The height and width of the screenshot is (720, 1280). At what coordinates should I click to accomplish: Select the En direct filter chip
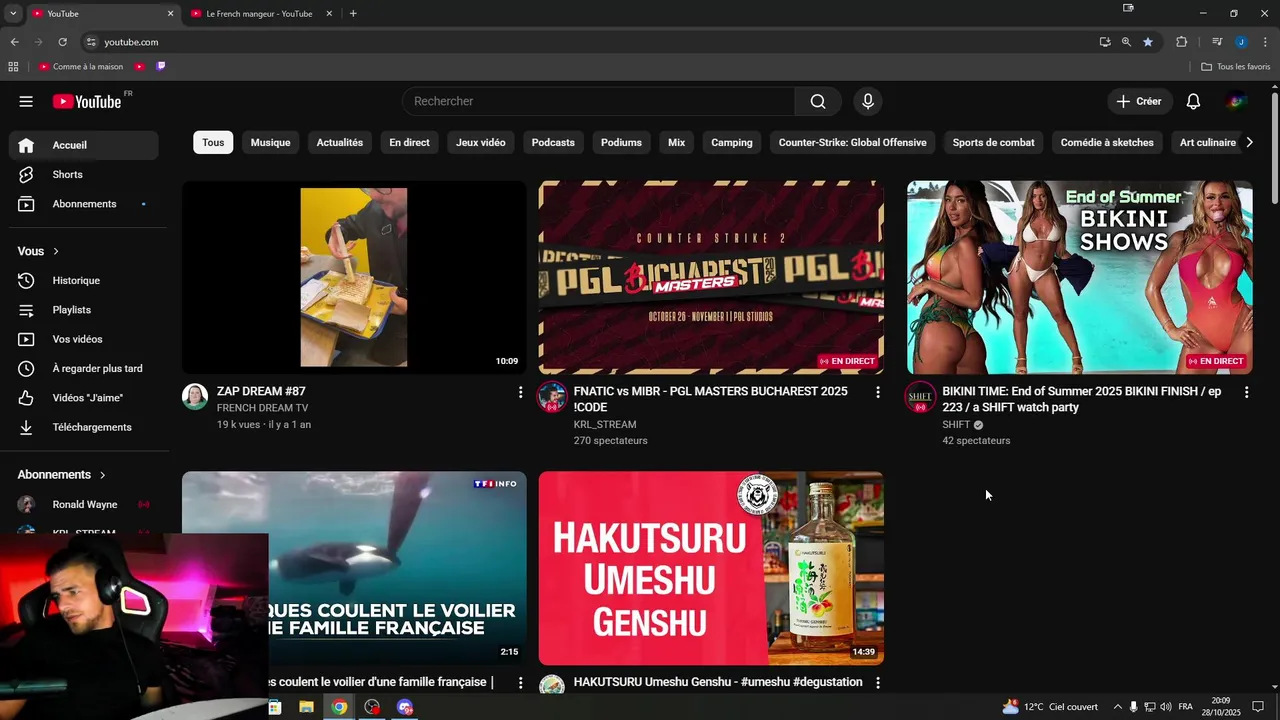coord(409,143)
